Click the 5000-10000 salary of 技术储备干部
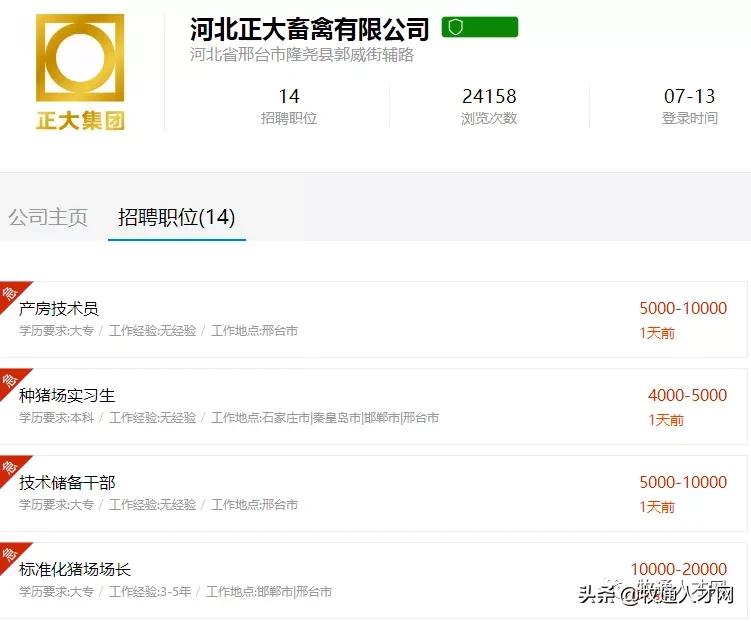The width and height of the screenshot is (751, 621). click(x=683, y=482)
